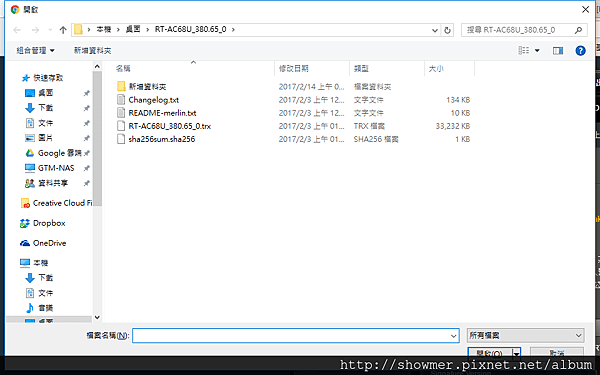Click 新增資料夾 button
The width and height of the screenshot is (600, 375).
[92, 51]
